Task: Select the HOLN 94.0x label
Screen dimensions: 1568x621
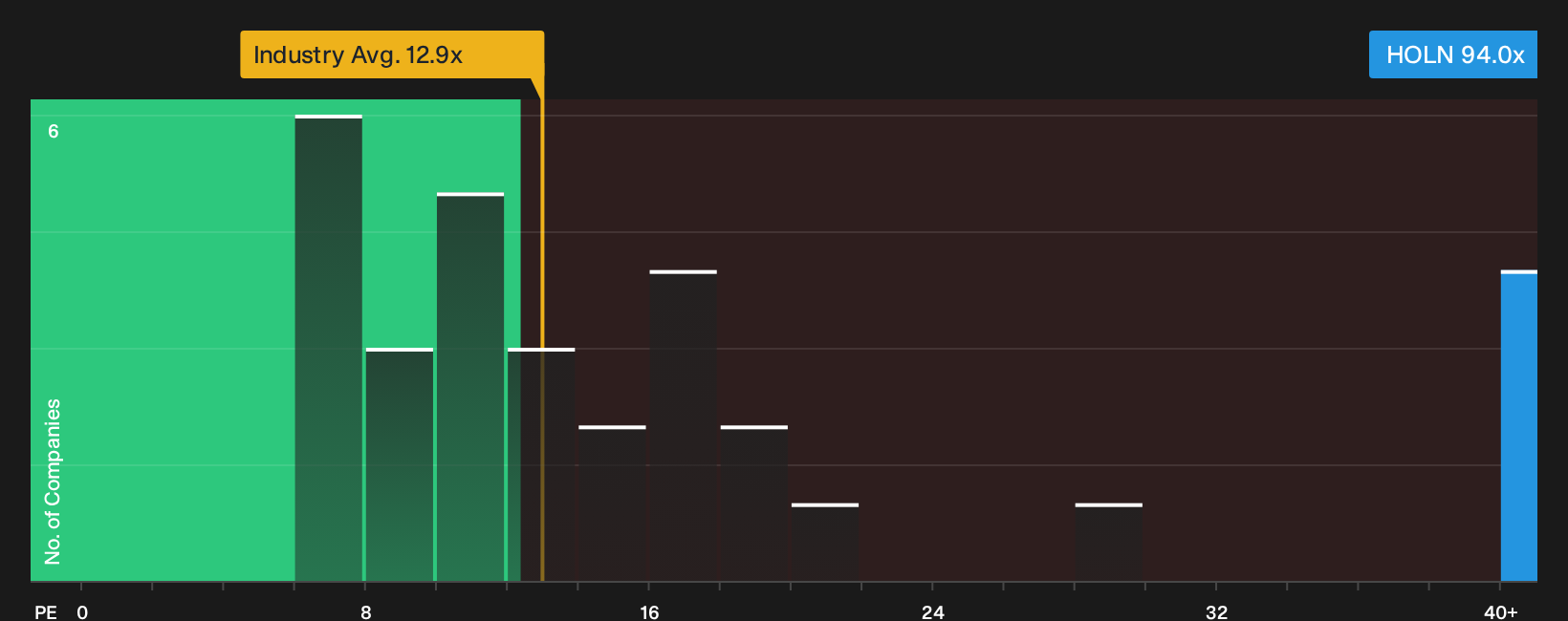Action: [x=1453, y=54]
